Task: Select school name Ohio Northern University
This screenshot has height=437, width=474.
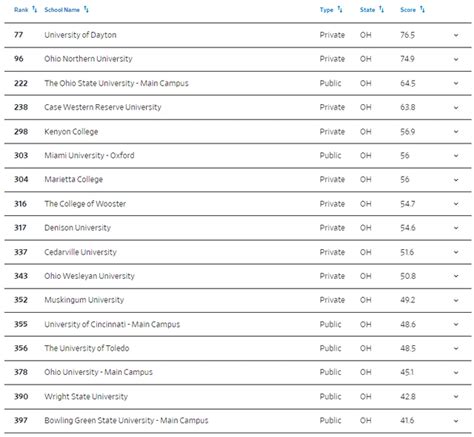Action: 88,59
